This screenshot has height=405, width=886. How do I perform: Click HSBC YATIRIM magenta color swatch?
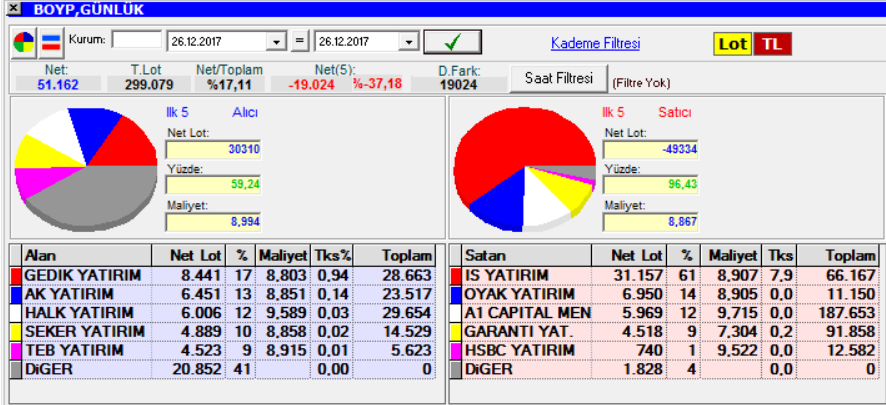pyautogui.click(x=456, y=350)
